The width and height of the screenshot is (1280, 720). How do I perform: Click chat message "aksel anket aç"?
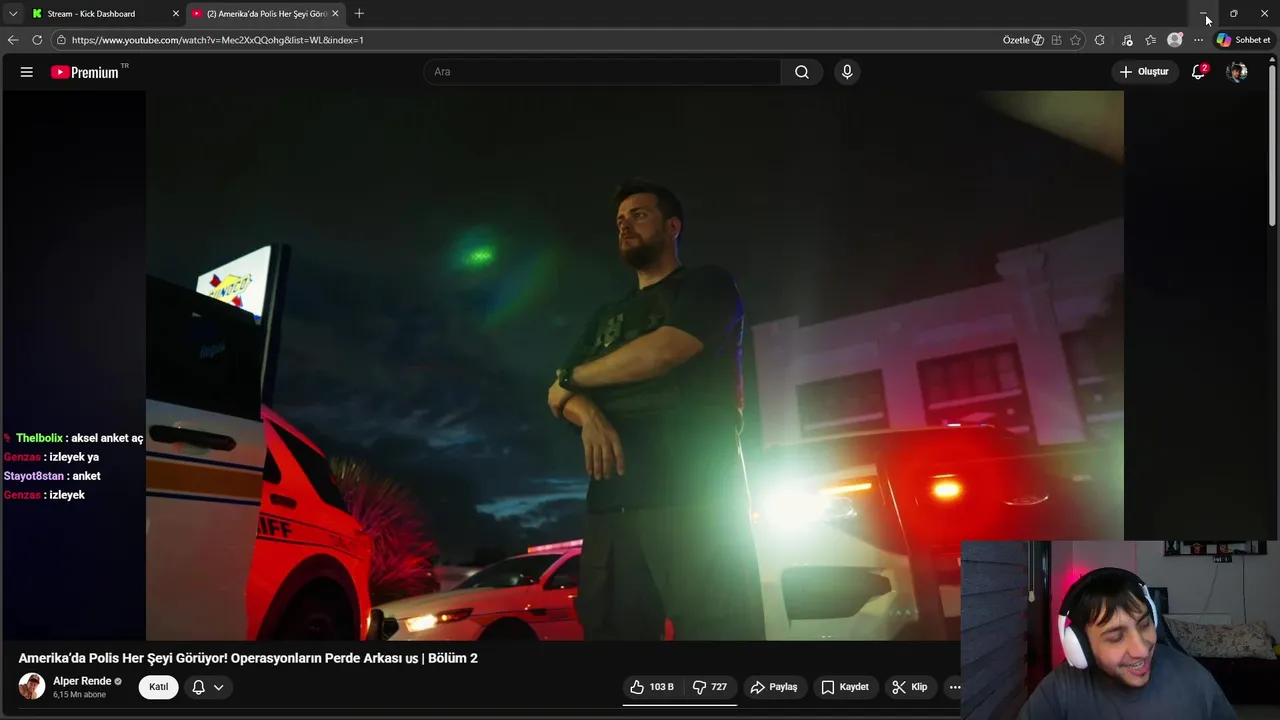[x=107, y=438]
